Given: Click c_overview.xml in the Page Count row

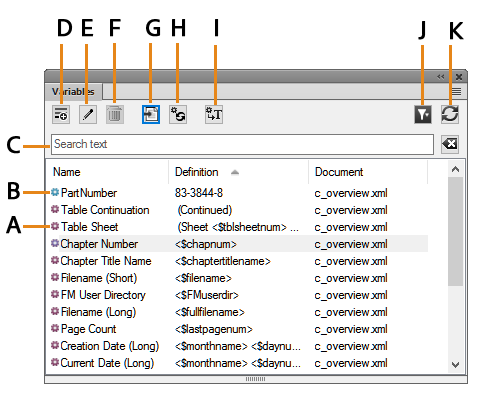Looking at the screenshot, I should (351, 329).
